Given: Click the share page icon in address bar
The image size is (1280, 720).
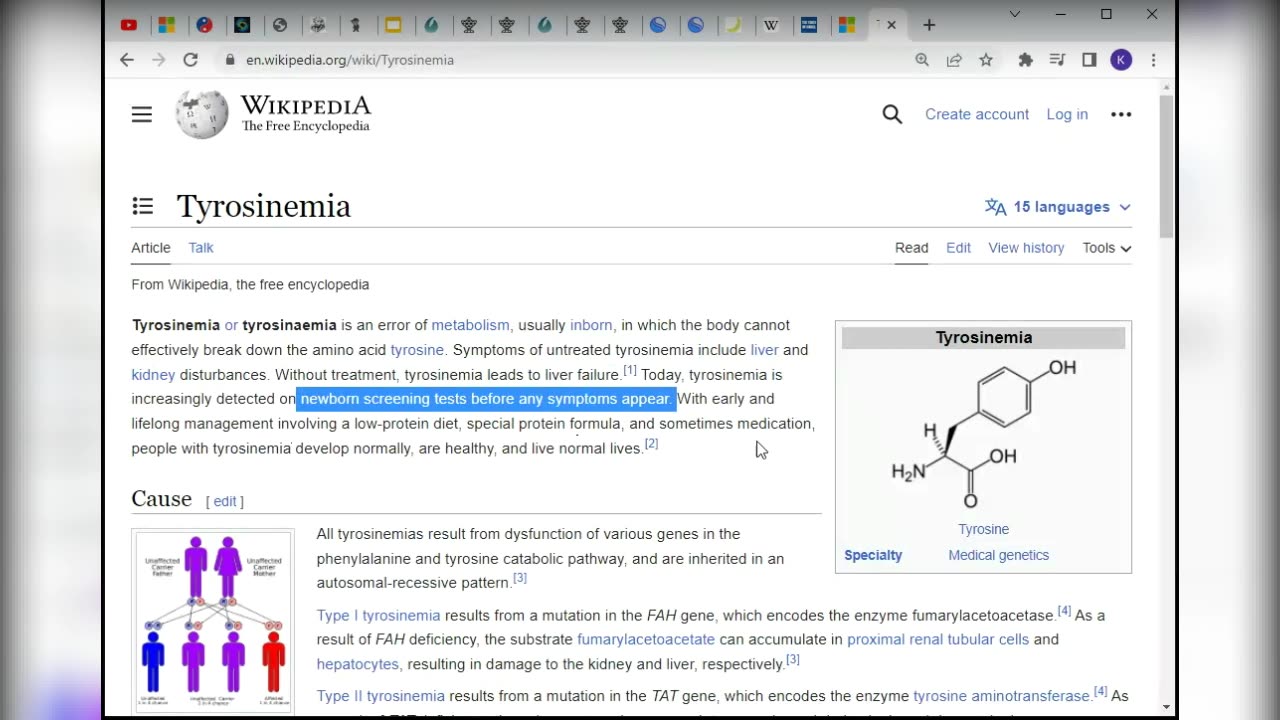Looking at the screenshot, I should 954,60.
